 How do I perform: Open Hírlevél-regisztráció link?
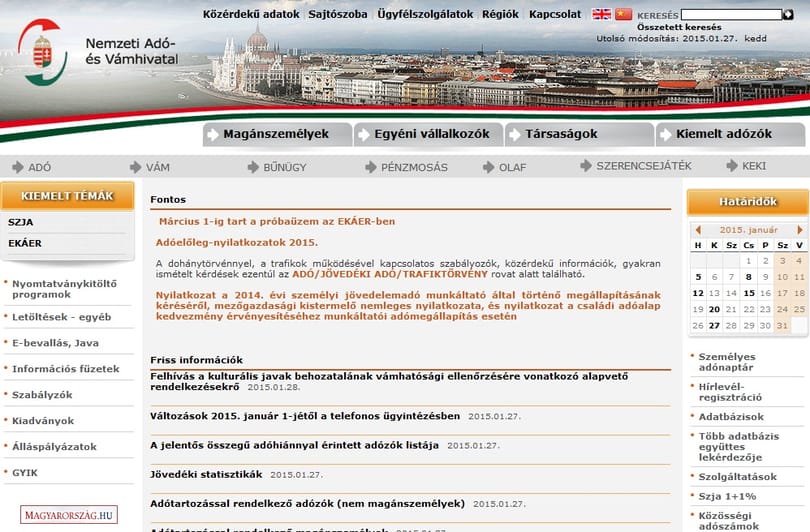coord(730,392)
